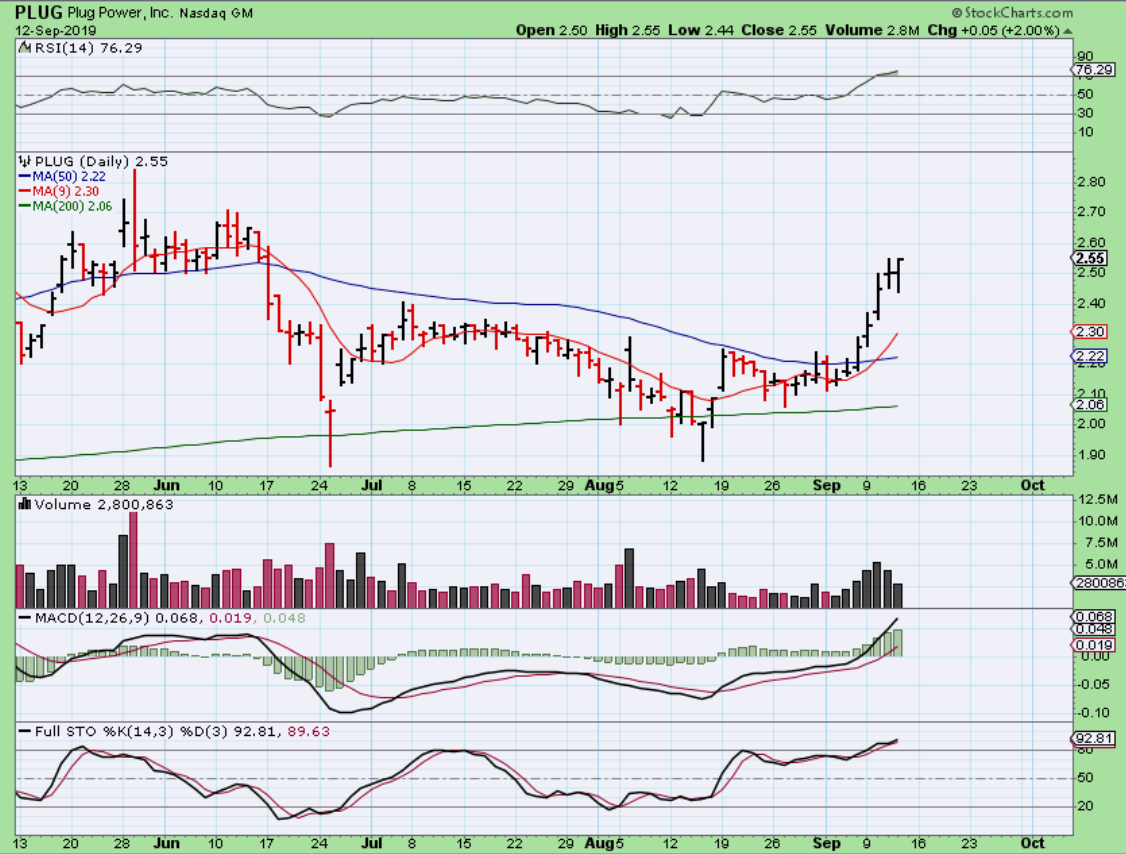Click the 76.29 RSI value tag on the right axis
The width and height of the screenshot is (1126, 854).
click(x=1094, y=70)
